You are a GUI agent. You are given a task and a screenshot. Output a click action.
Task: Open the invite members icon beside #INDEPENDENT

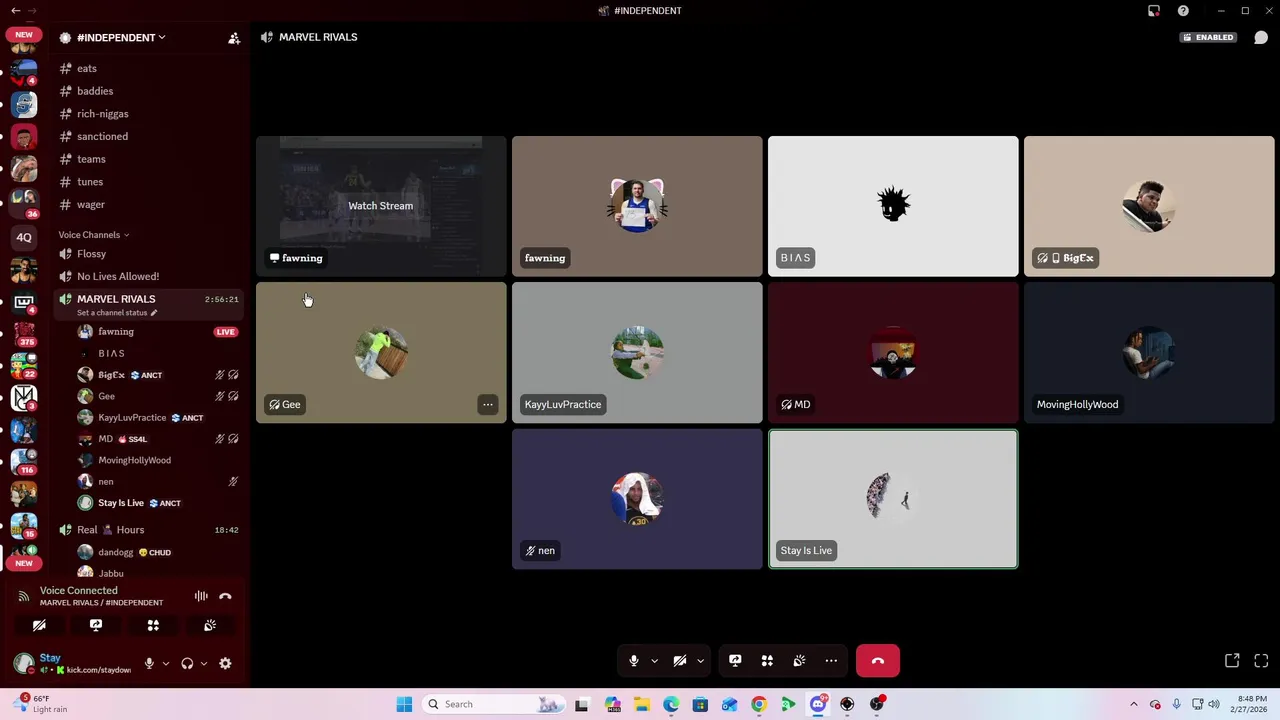(x=234, y=38)
